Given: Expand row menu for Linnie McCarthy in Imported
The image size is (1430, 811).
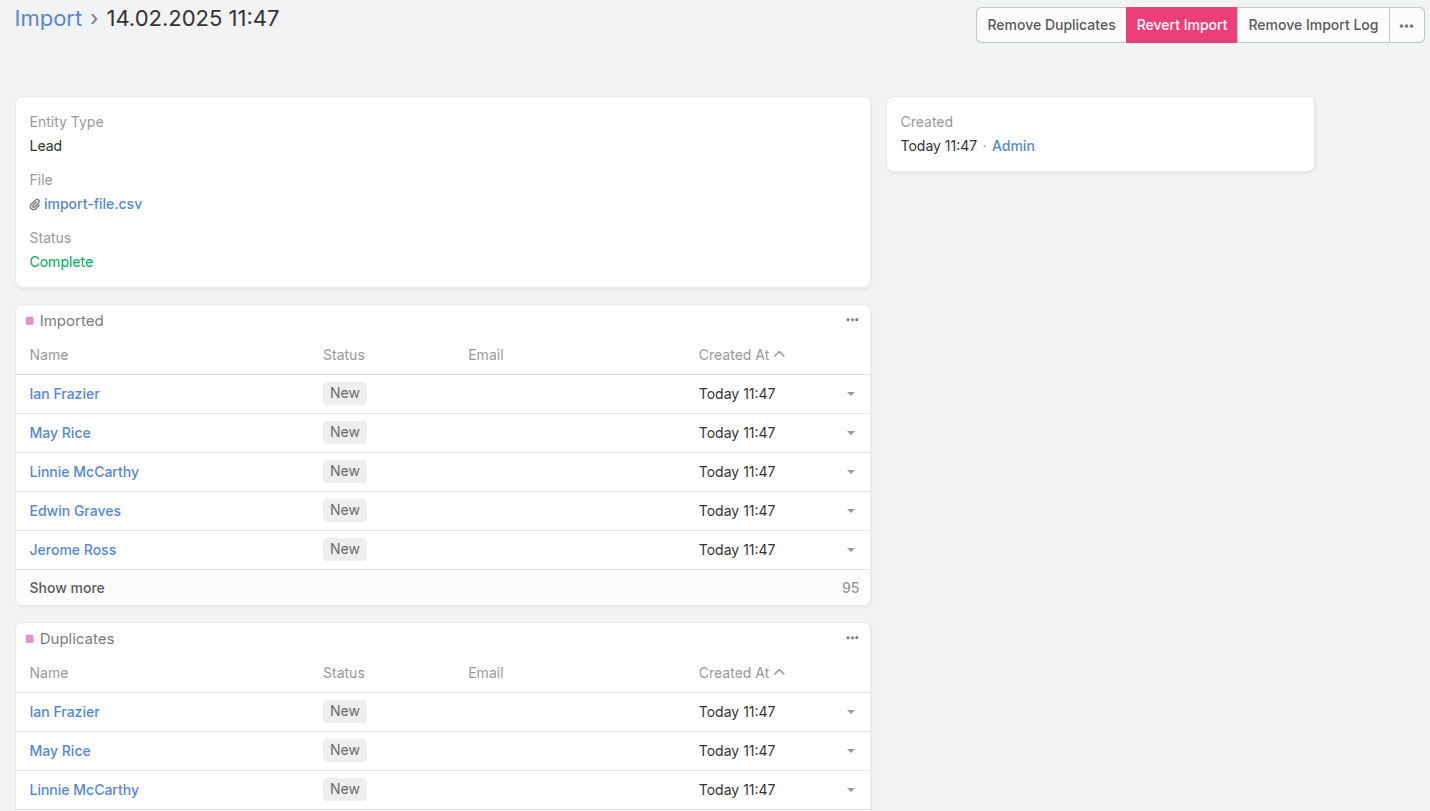Looking at the screenshot, I should pyautogui.click(x=851, y=472).
